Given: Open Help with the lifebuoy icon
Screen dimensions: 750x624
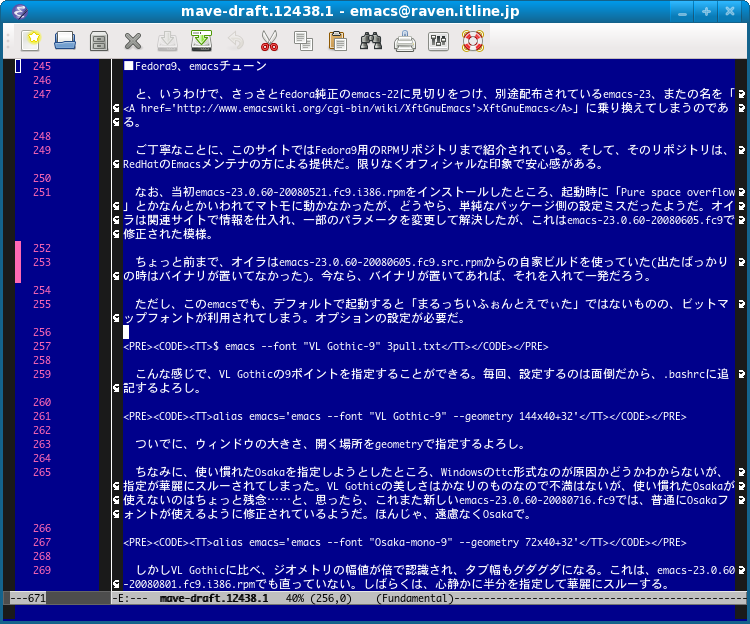Looking at the screenshot, I should click(472, 41).
